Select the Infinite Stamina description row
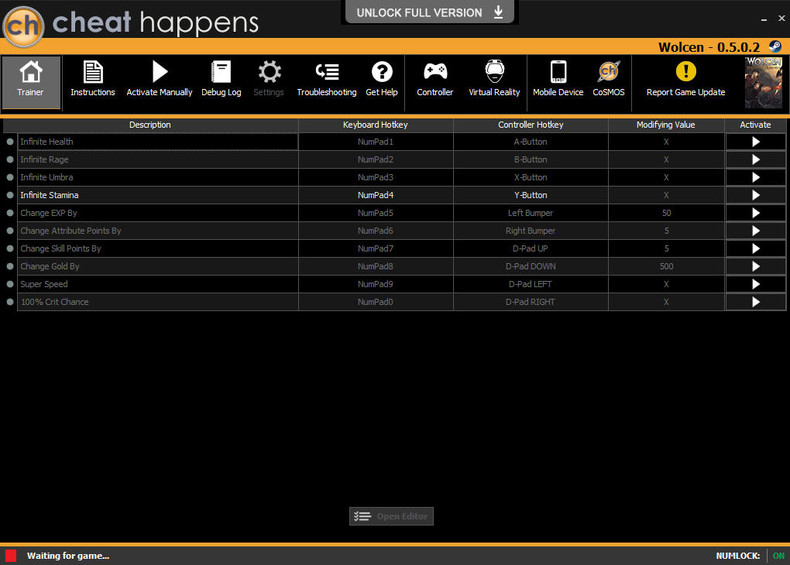790x565 pixels. click(158, 195)
